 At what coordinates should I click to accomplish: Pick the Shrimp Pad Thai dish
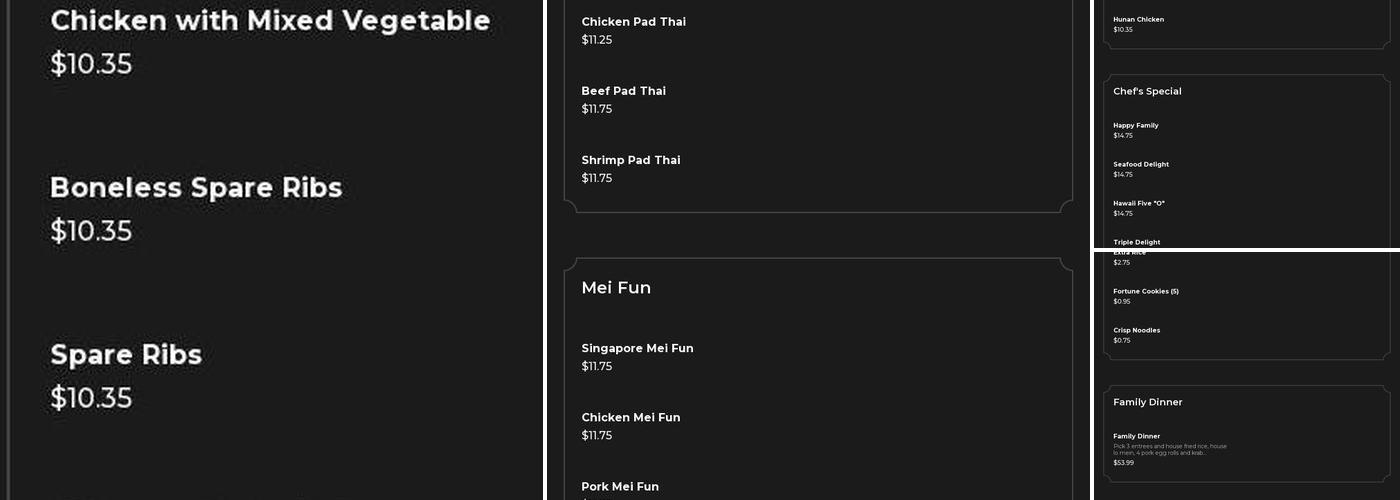pos(630,160)
